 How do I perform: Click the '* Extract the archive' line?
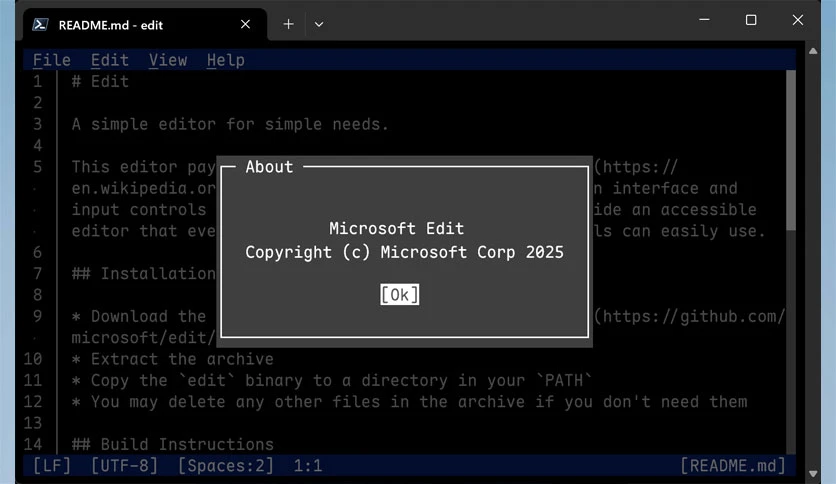click(x=173, y=359)
